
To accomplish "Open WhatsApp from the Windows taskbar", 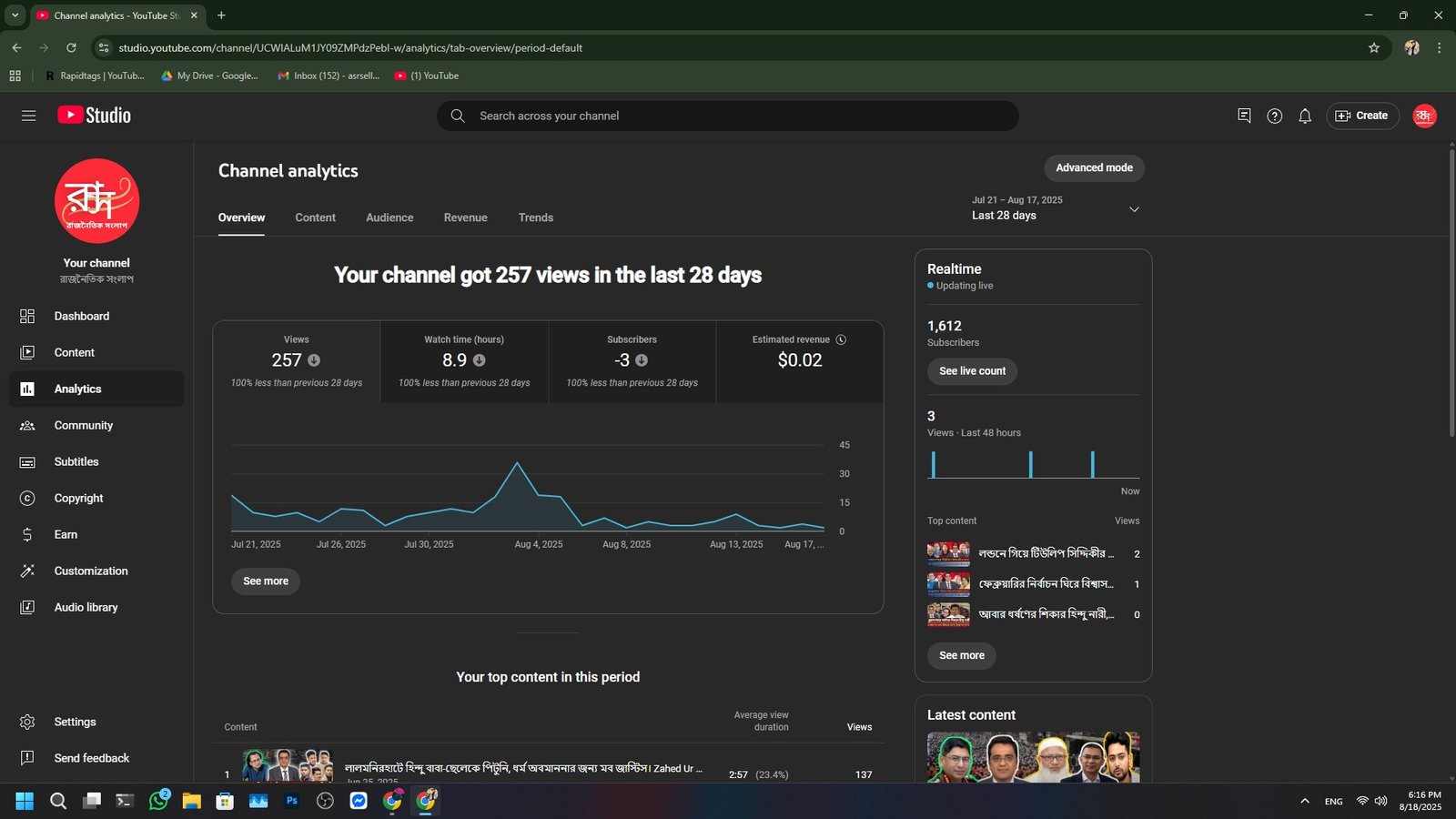I will pyautogui.click(x=159, y=801).
